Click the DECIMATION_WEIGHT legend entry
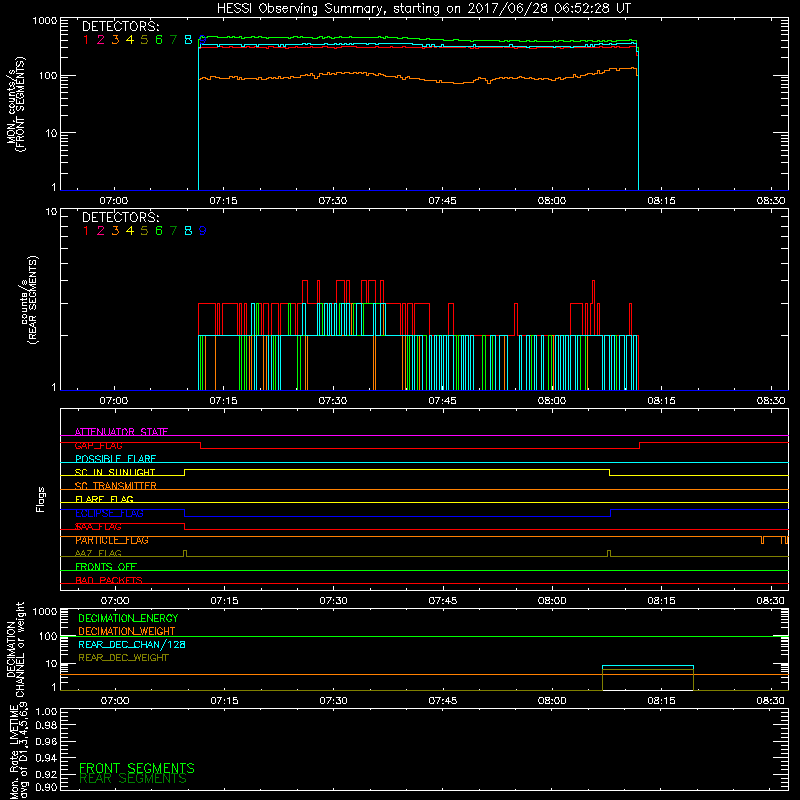Screen dimensions: 800x800 (127, 631)
